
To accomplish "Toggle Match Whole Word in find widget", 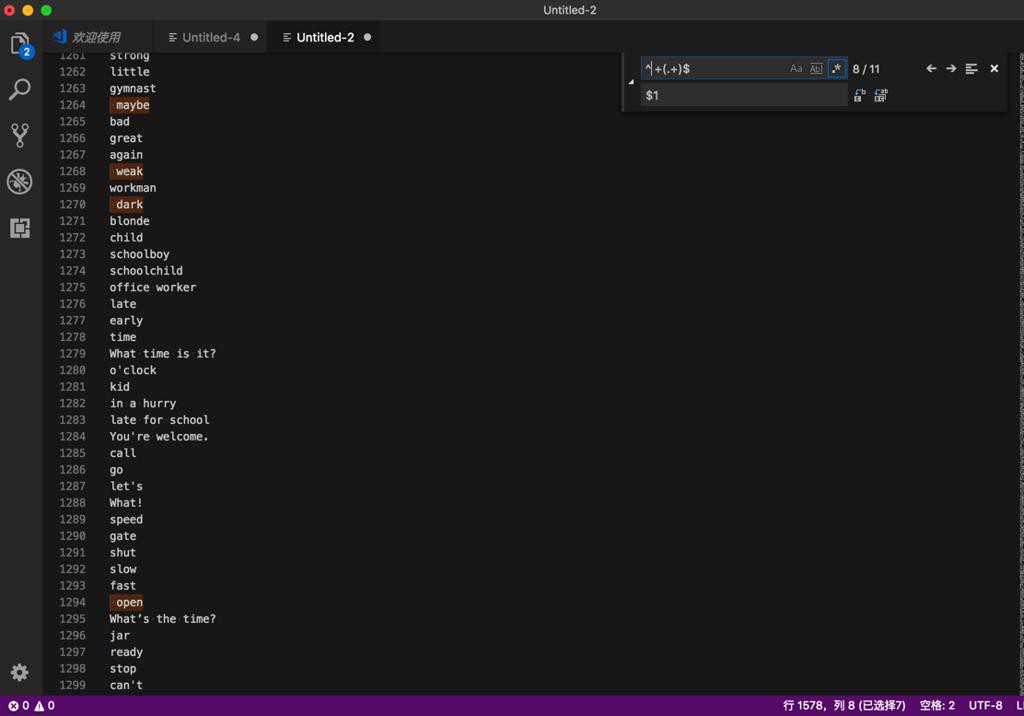I will [816, 69].
